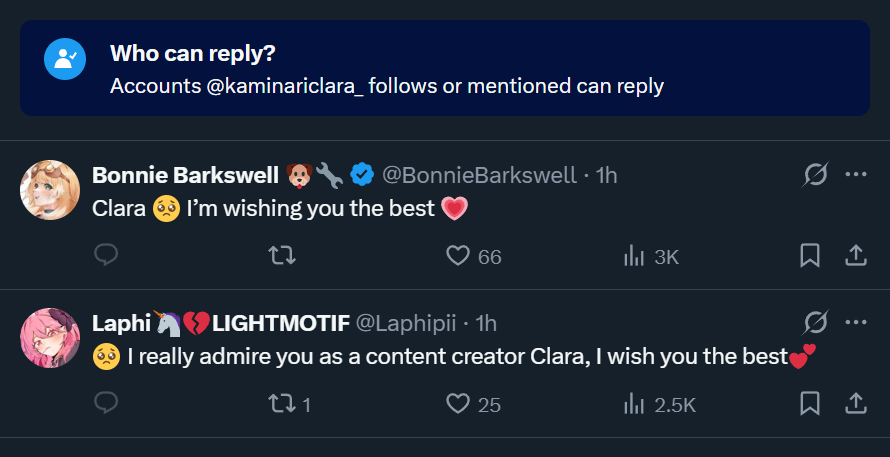Open Laphi's profile avatar
Screen dimensions: 890x457
(50, 338)
